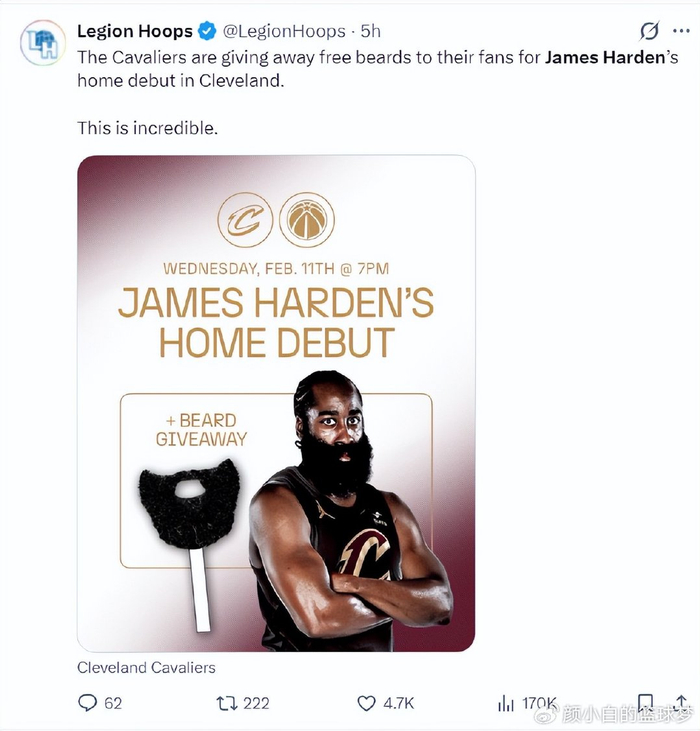Click the share upload arrow icon
The height and width of the screenshot is (731, 700).
[x=681, y=702]
